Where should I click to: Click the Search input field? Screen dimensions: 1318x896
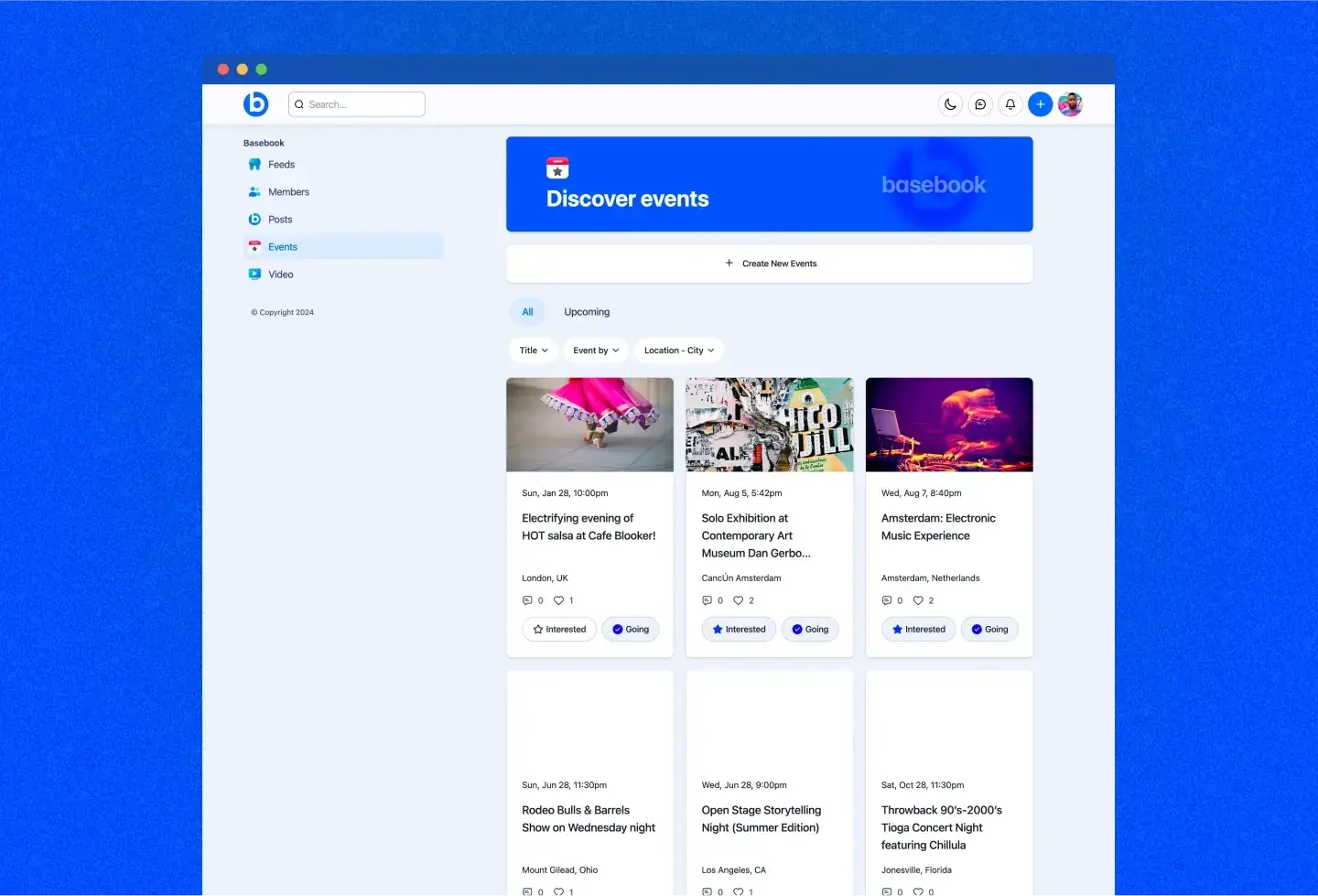[x=357, y=104]
